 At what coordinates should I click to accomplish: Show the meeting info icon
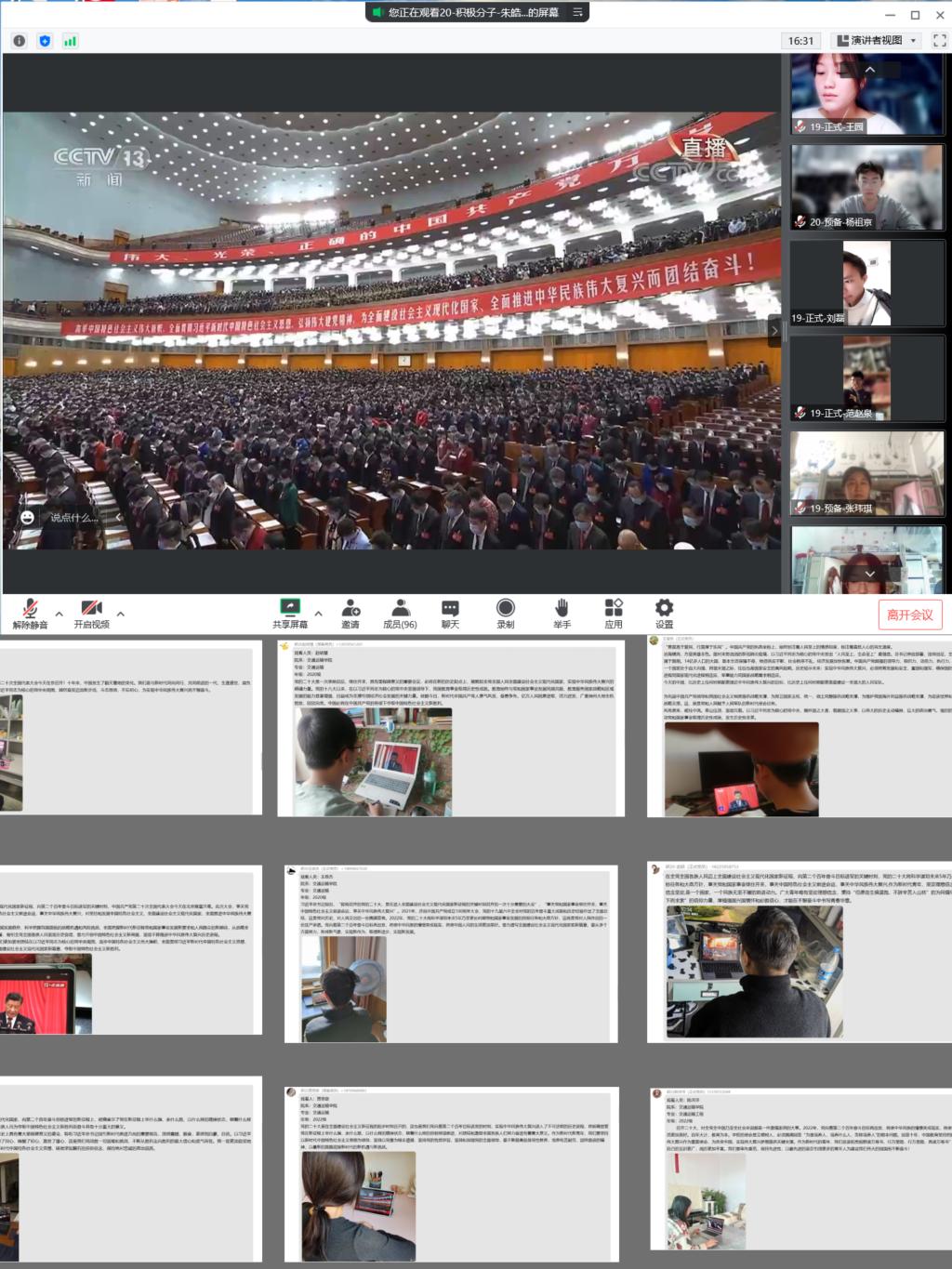20,41
